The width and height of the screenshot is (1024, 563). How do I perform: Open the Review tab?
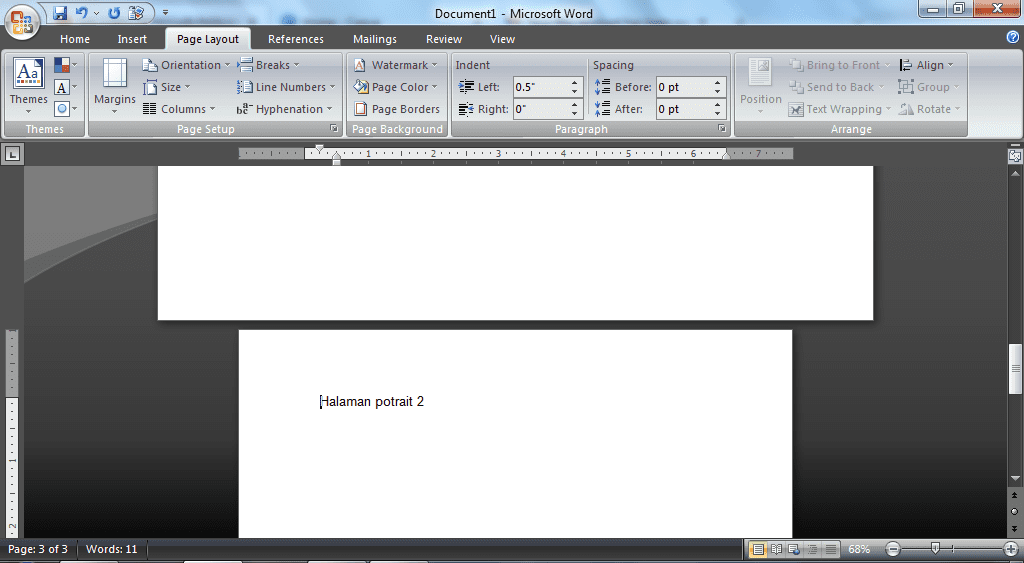pyautogui.click(x=444, y=39)
